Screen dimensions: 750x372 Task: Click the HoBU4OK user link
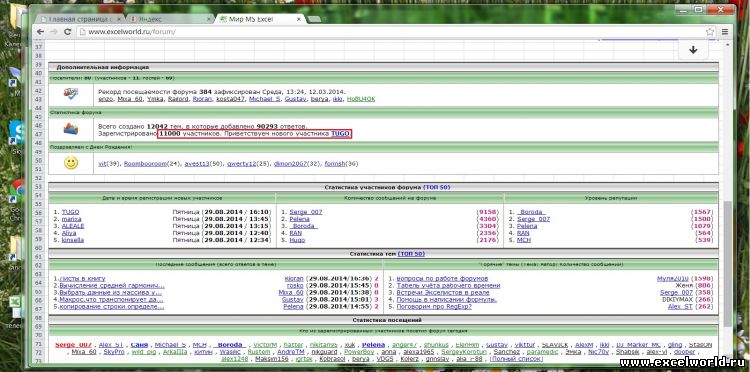pyautogui.click(x=361, y=99)
